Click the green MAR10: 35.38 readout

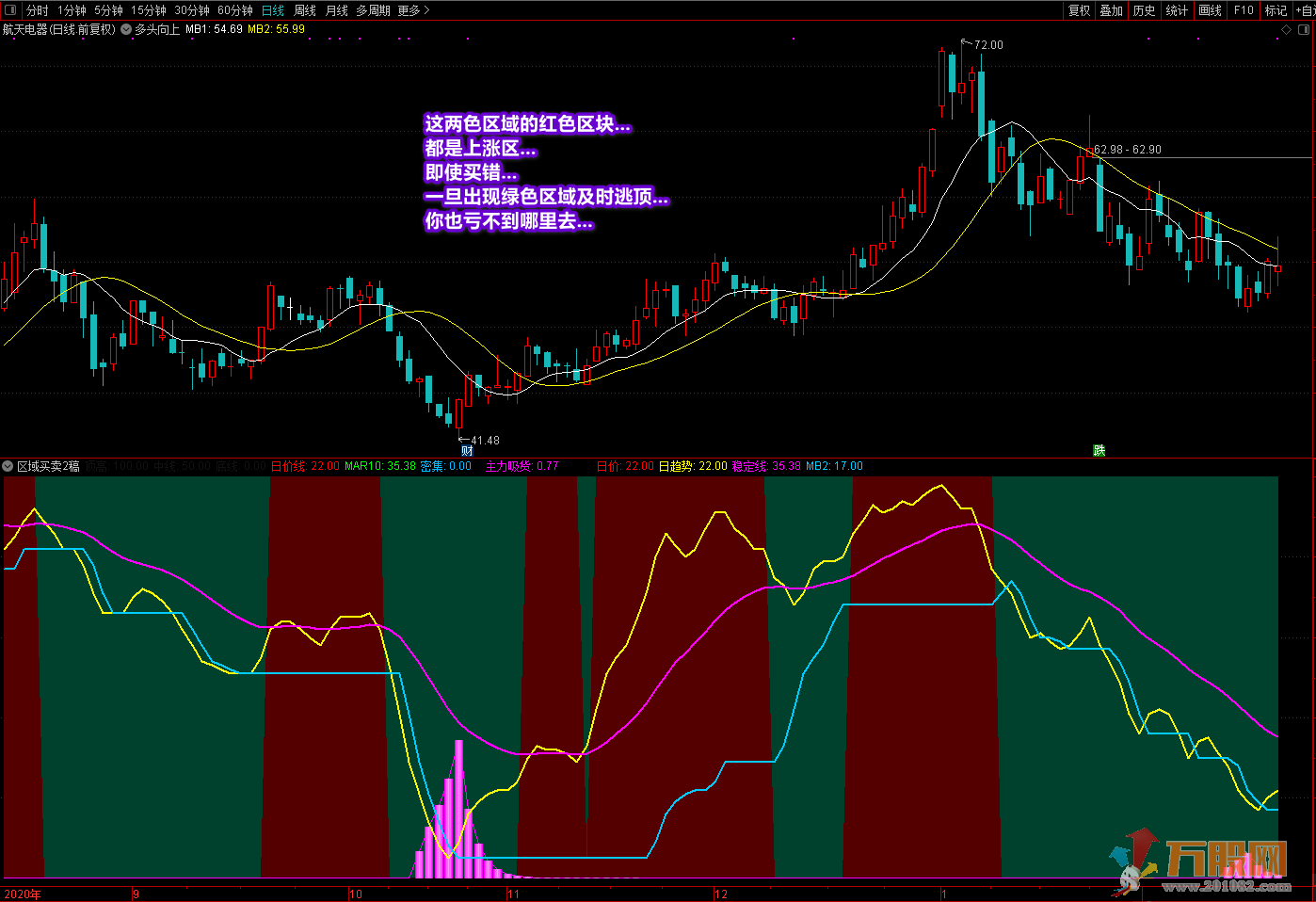point(379,466)
